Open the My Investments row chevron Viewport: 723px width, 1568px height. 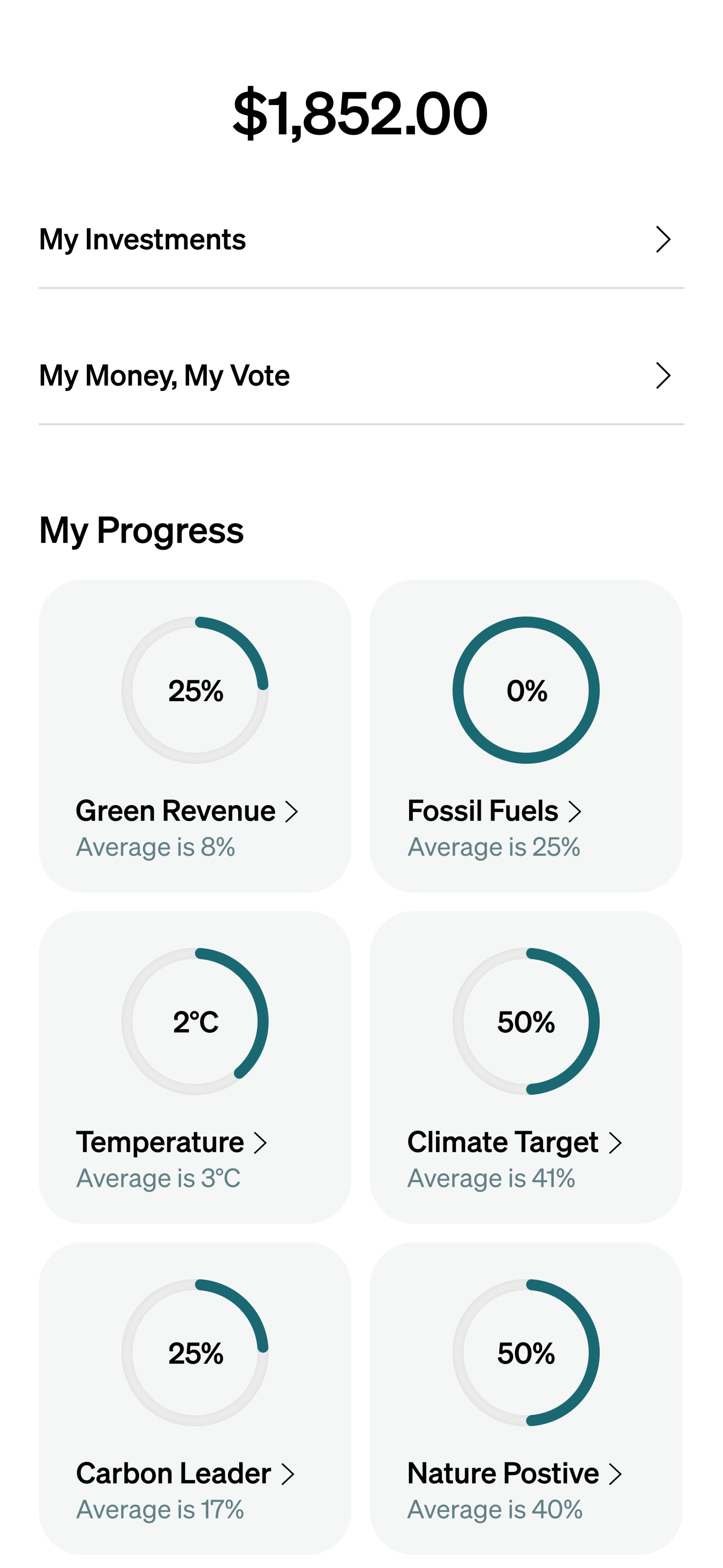click(x=663, y=239)
